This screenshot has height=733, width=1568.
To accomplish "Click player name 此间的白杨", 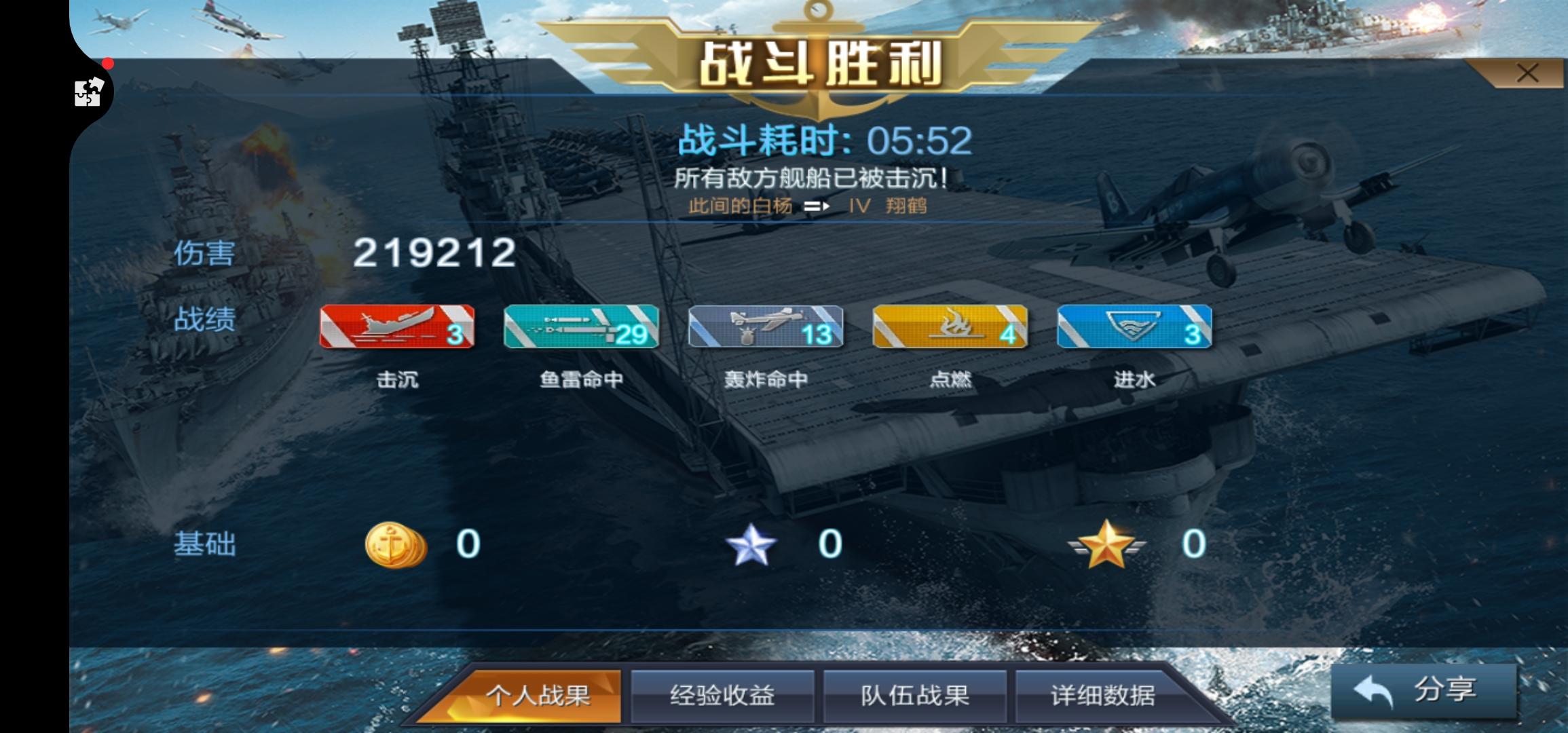I will (740, 206).
